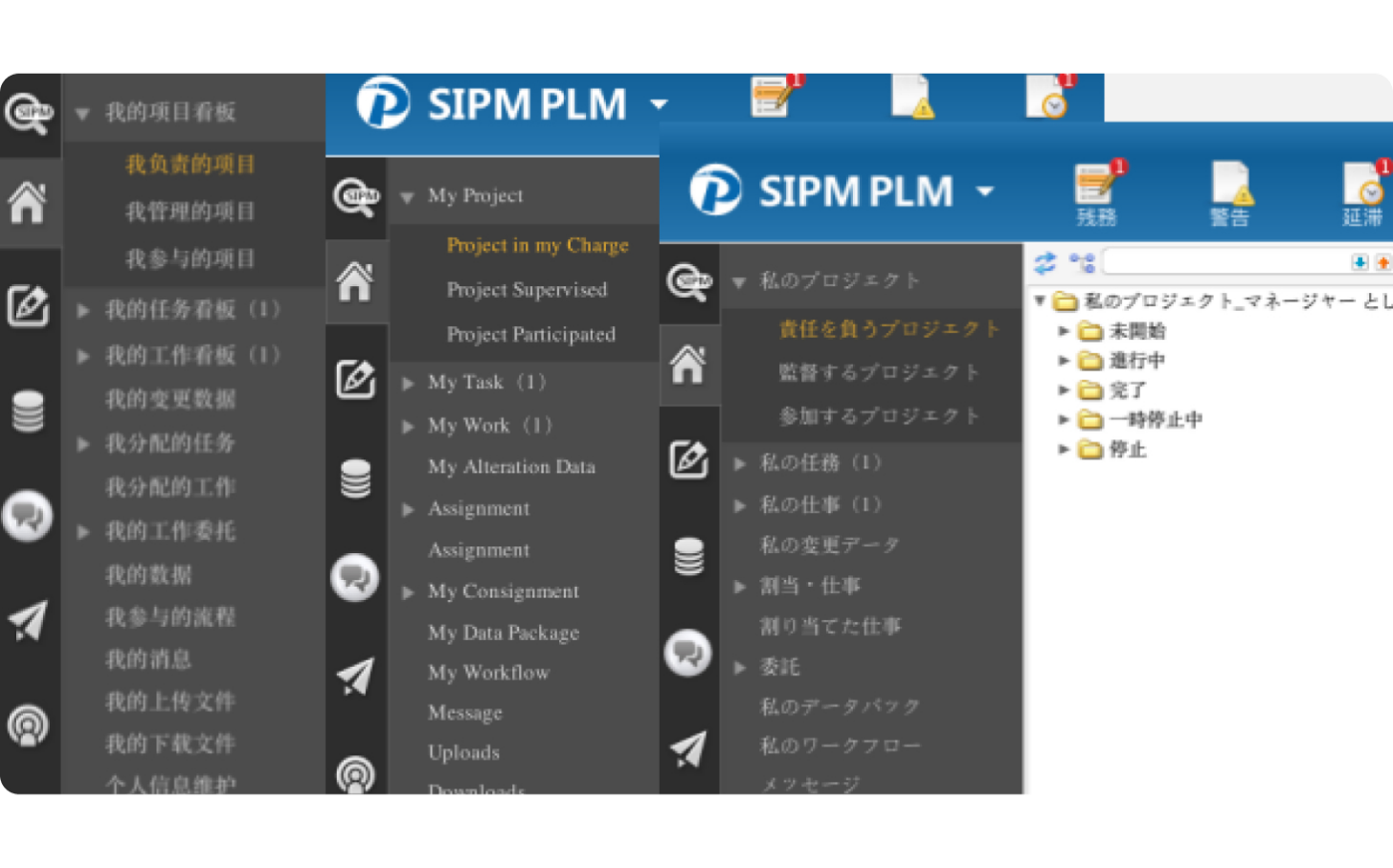This screenshot has width=1393, height=868.
Task: Select 我参与的项目 in the Chinese menu
Action: pos(191,258)
